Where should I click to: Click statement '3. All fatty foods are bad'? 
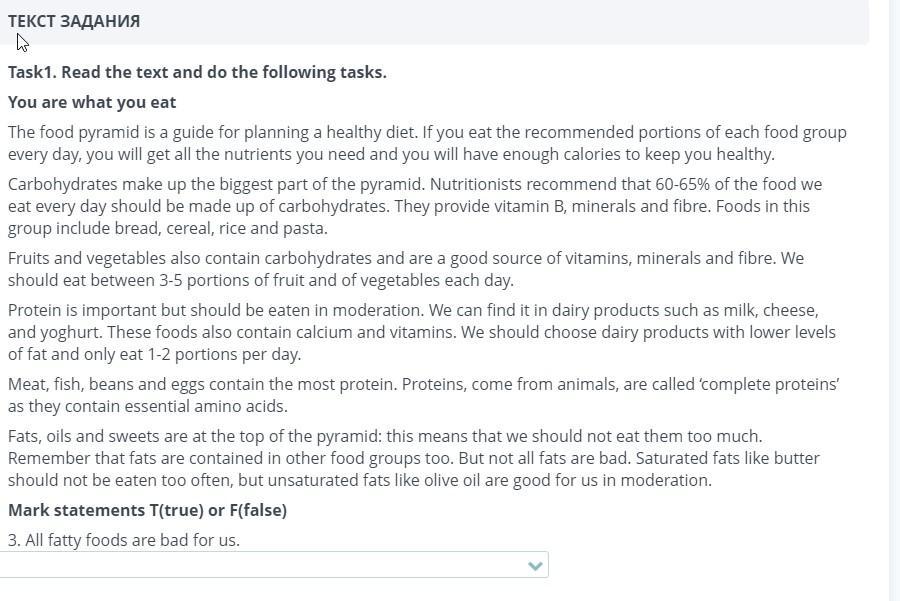[x=124, y=540]
